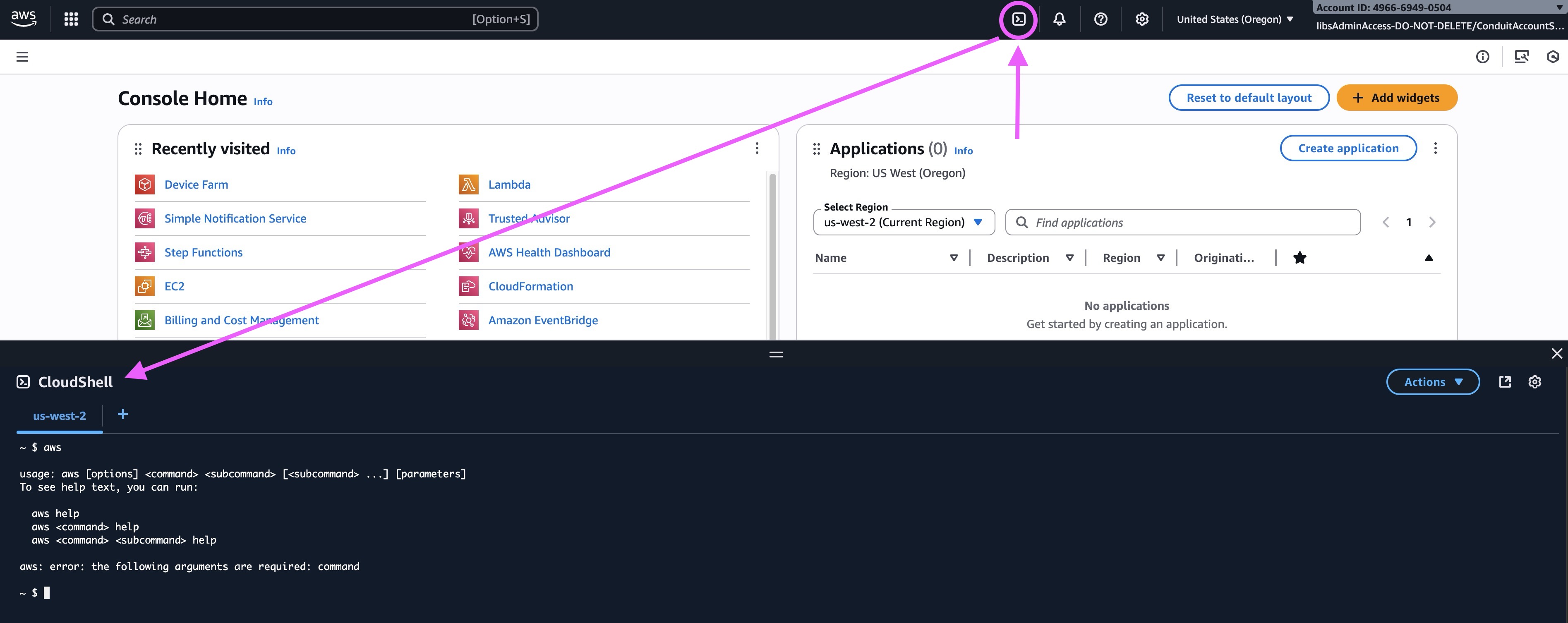This screenshot has height=623, width=1568.
Task: Open the United States (Oregon) region dropdown
Action: (1235, 19)
